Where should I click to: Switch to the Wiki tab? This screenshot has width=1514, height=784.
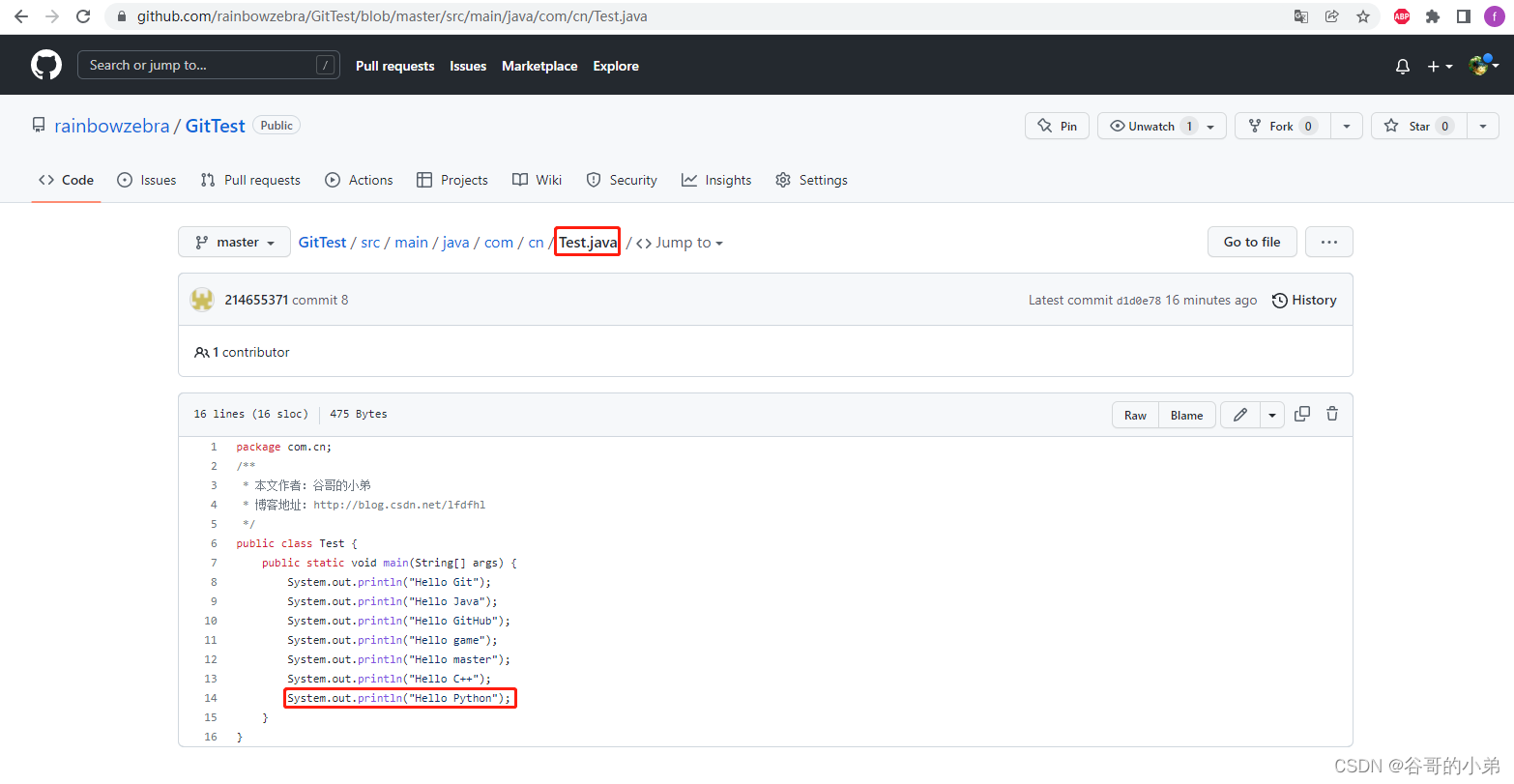537,180
